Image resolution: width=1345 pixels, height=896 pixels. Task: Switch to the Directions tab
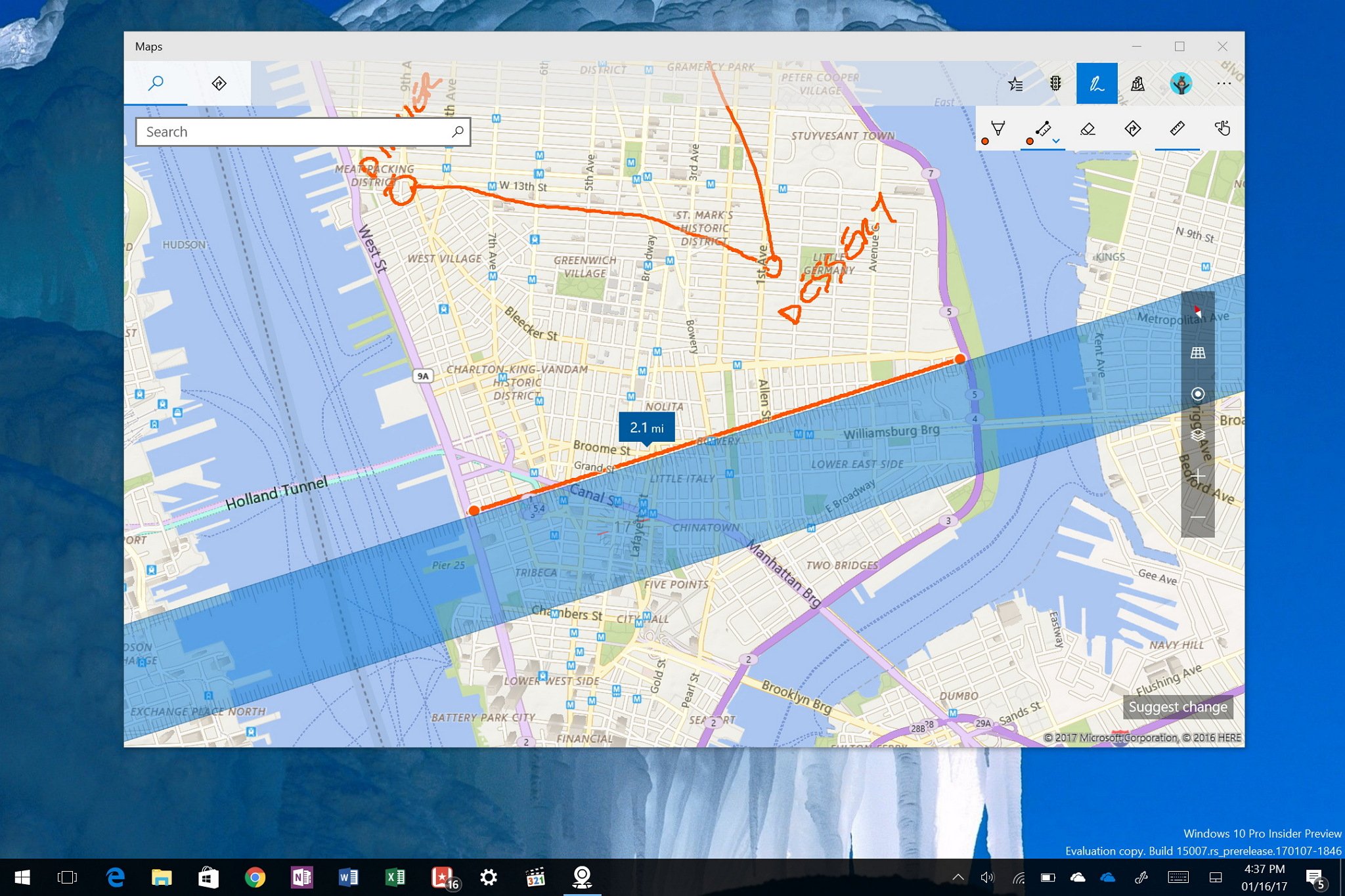[219, 83]
